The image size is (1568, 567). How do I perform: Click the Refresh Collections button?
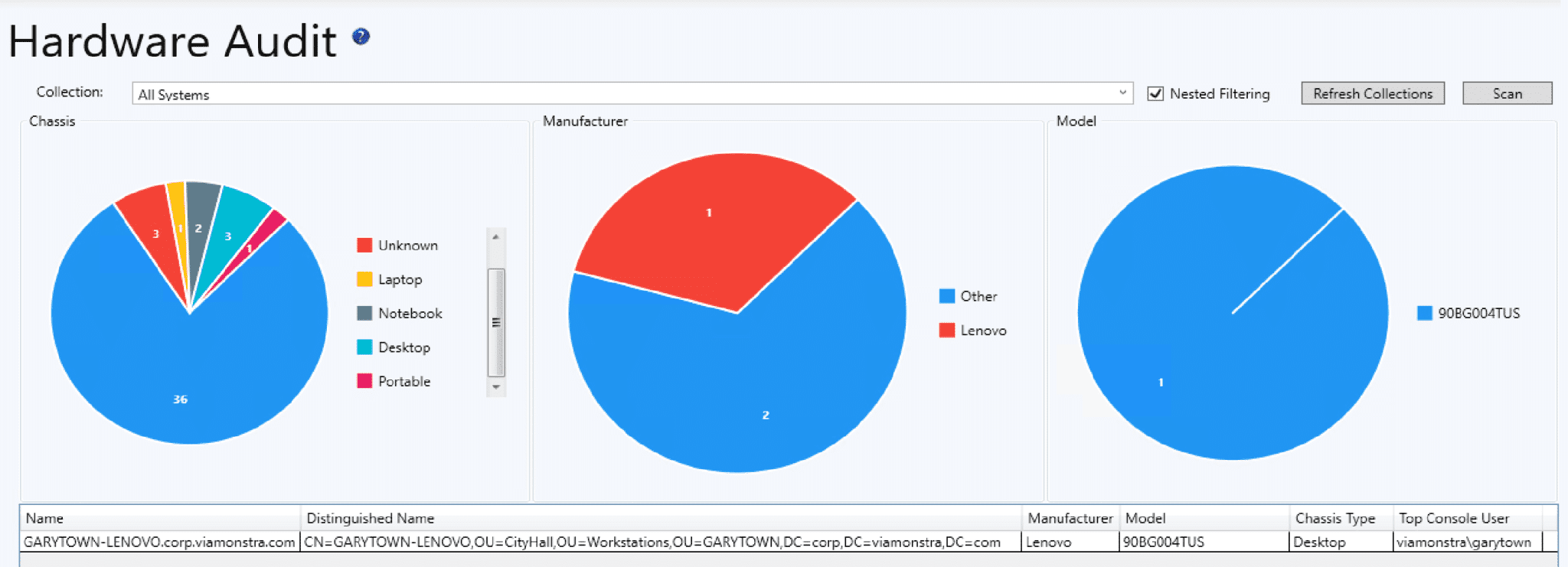(1373, 93)
